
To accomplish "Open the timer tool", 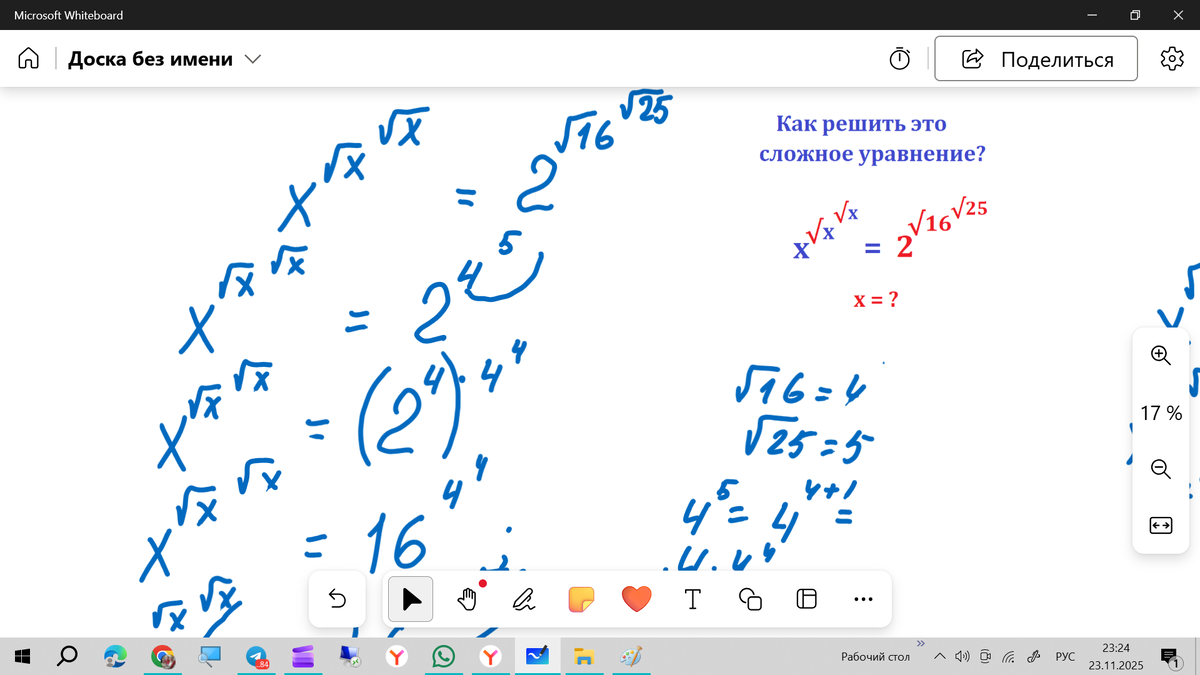I will pos(899,59).
